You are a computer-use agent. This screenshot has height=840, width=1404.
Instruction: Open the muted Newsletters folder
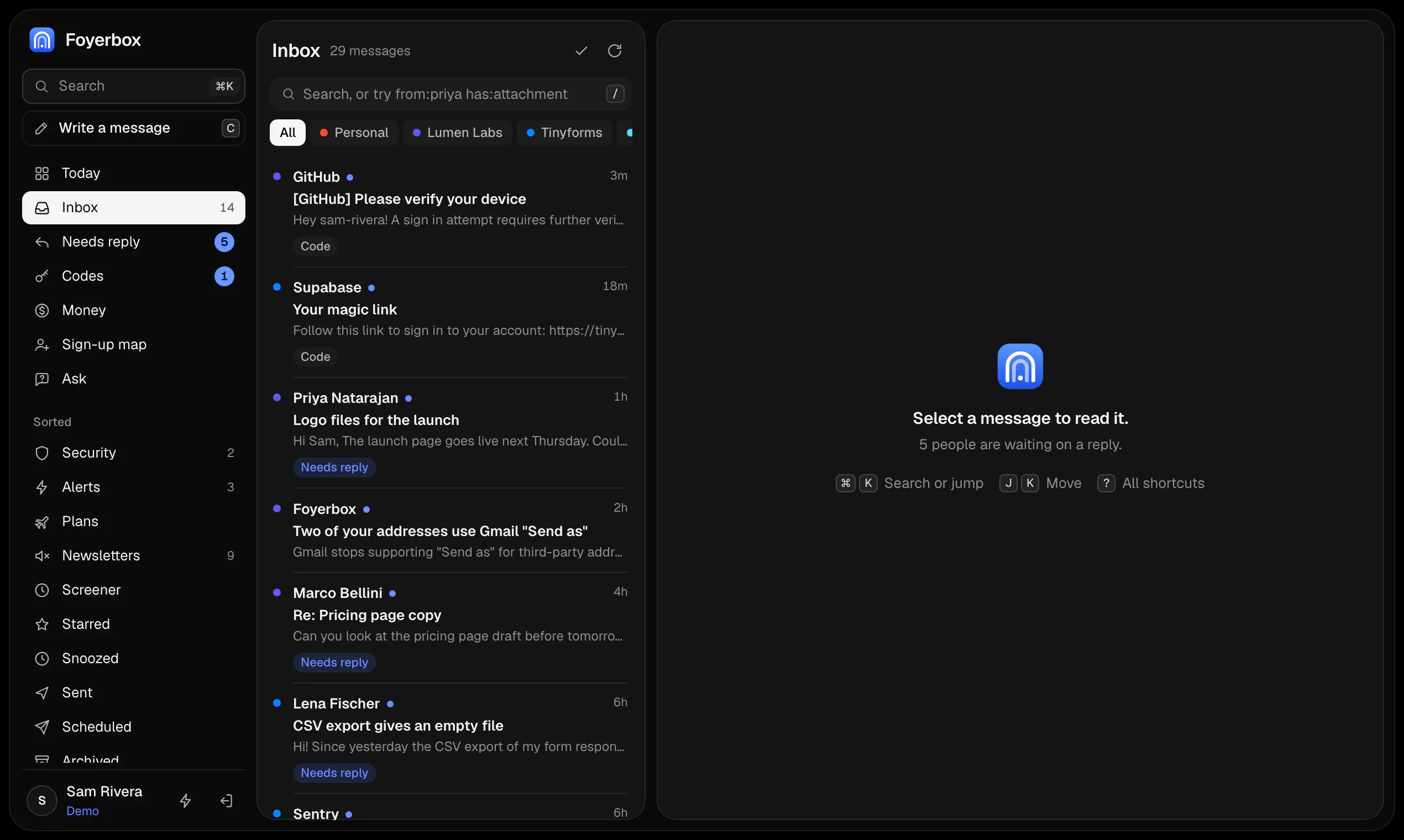point(134,556)
